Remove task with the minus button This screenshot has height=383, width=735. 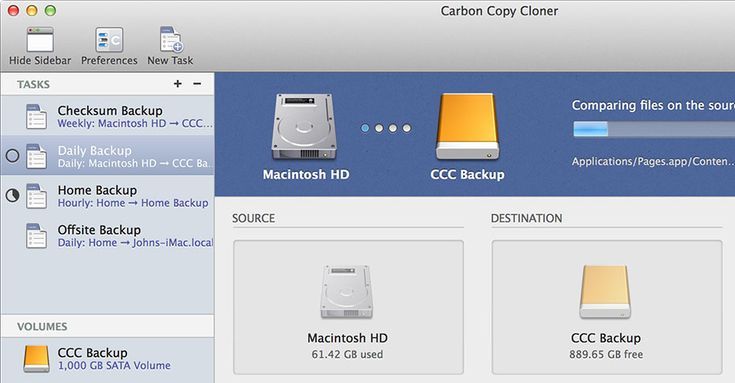[197, 83]
